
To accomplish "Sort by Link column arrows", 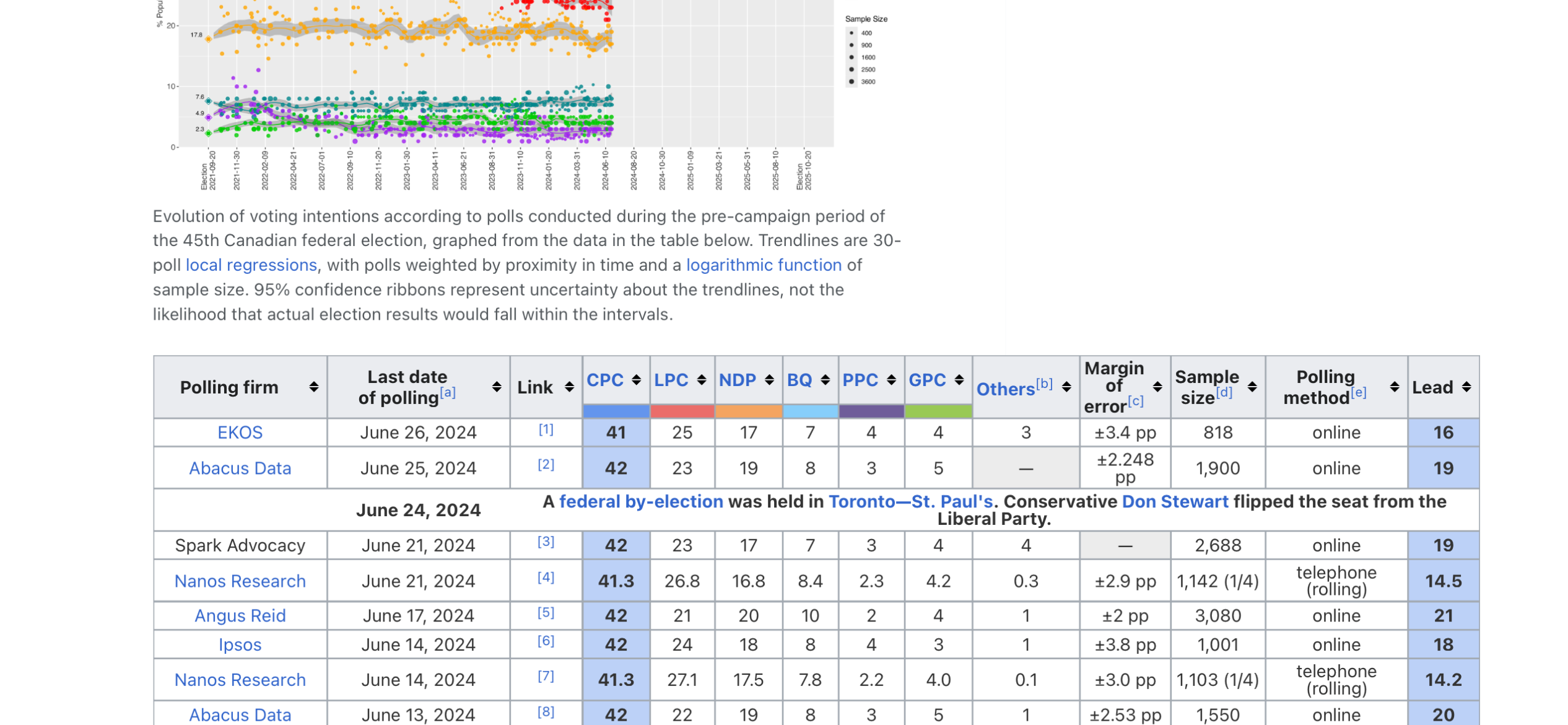I will [x=569, y=387].
